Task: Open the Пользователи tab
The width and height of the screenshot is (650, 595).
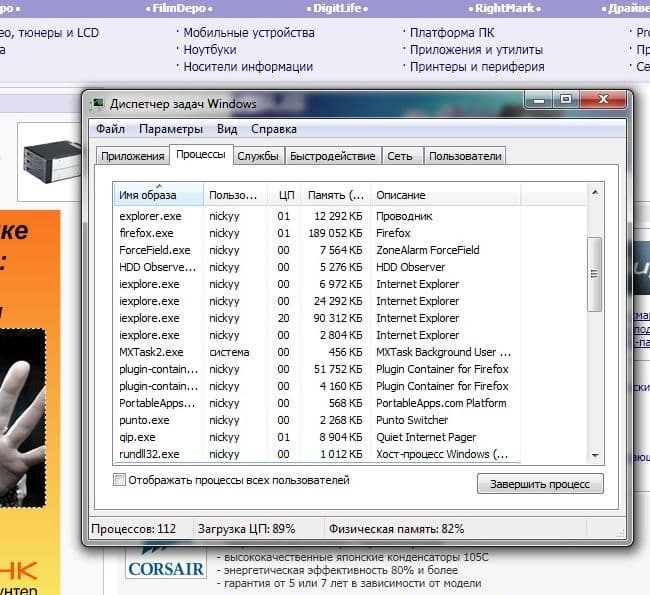Action: tap(465, 156)
